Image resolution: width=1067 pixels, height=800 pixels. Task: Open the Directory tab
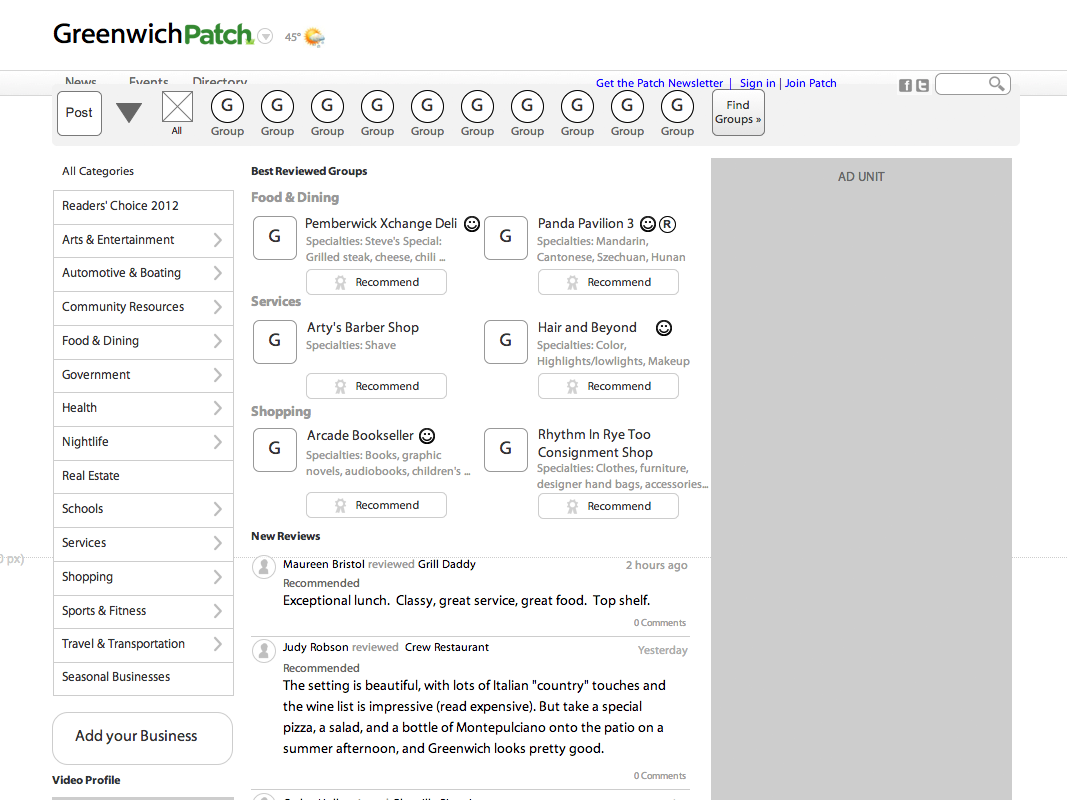click(x=219, y=82)
